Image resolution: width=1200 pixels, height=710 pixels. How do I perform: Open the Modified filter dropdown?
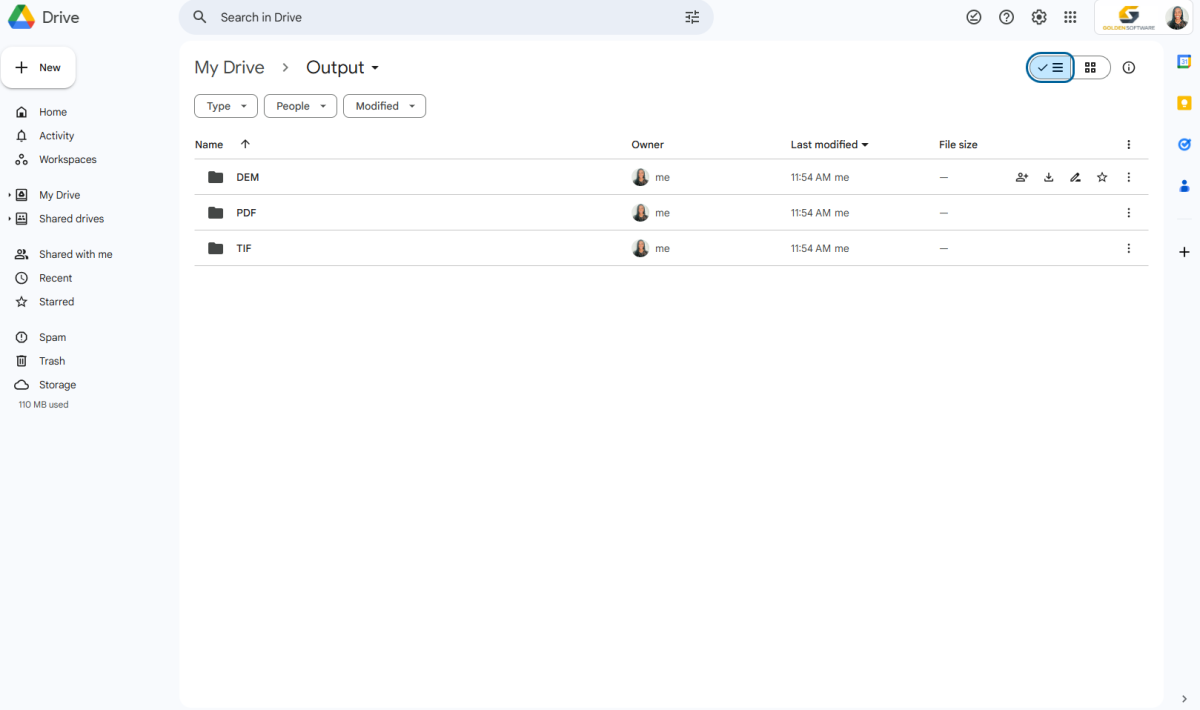tap(384, 106)
